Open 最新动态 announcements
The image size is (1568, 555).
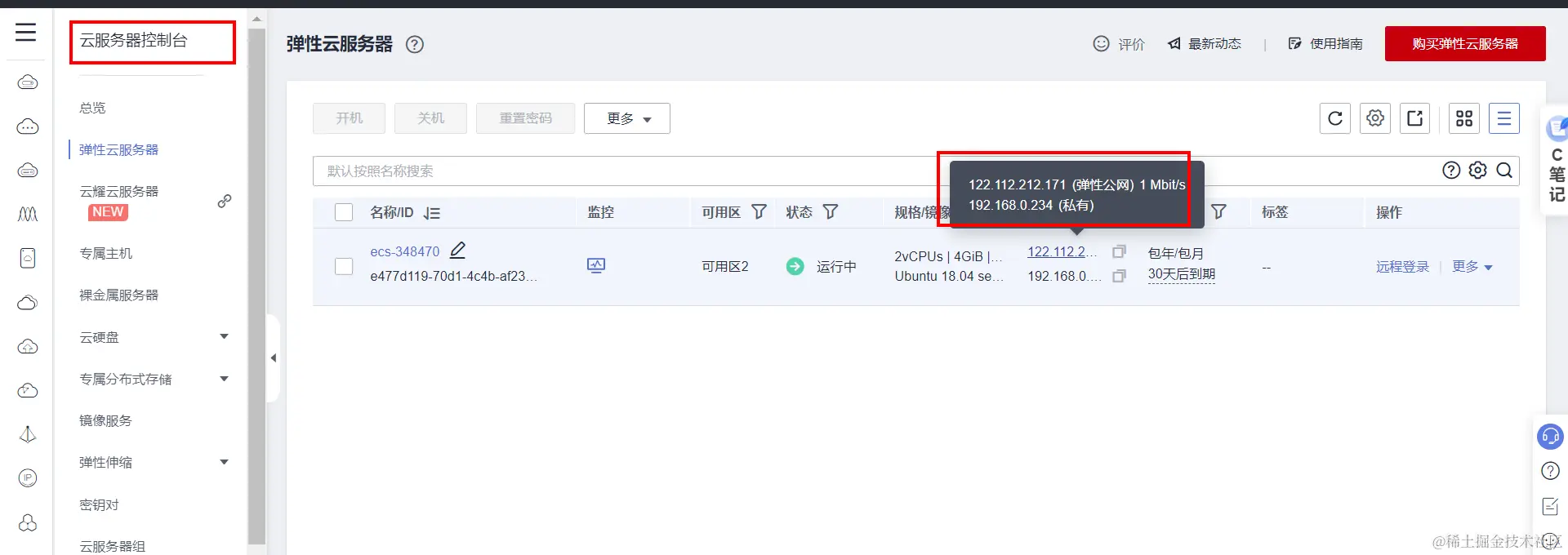tap(1204, 44)
